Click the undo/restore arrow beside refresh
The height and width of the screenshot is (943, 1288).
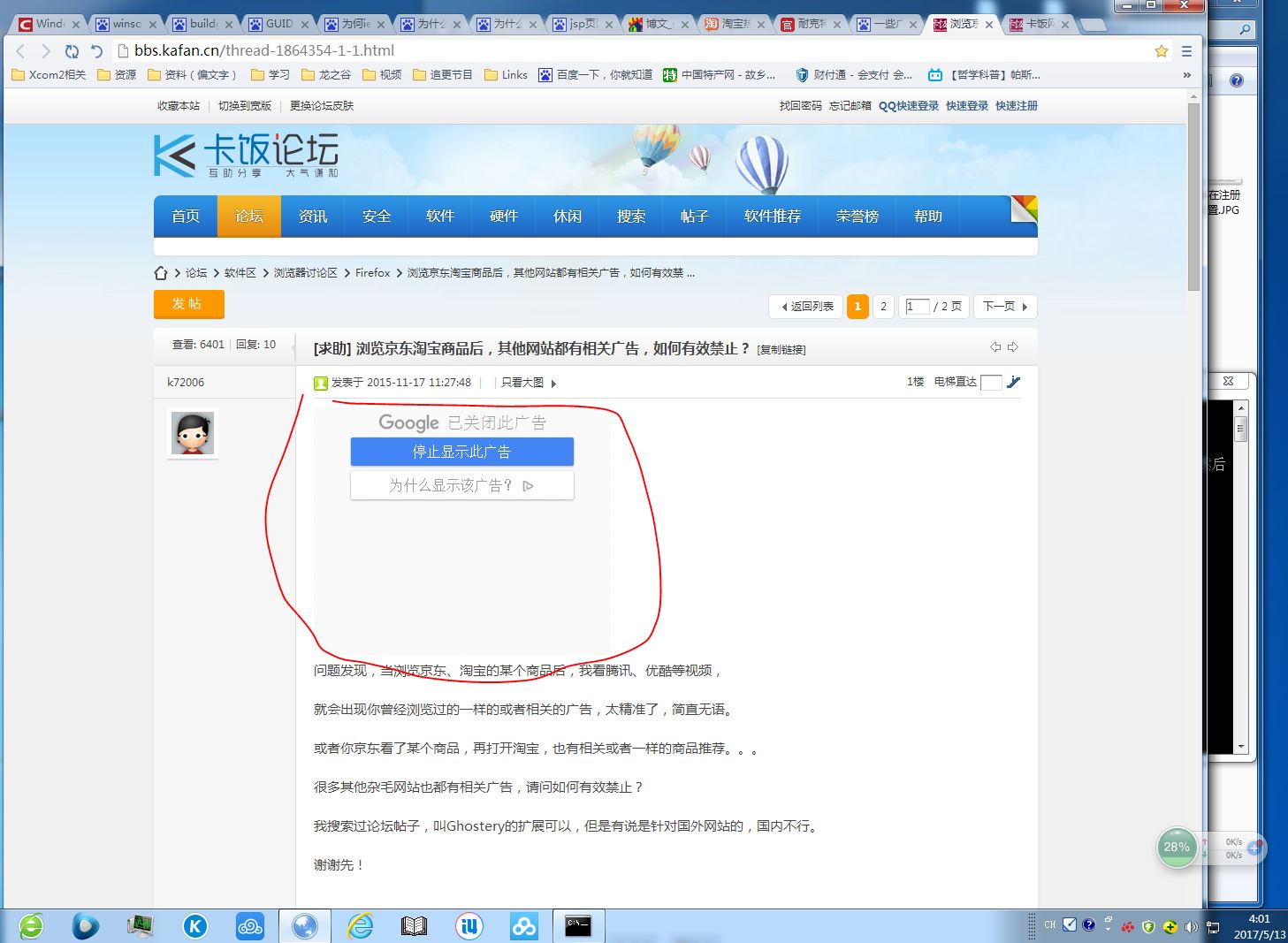(x=97, y=51)
